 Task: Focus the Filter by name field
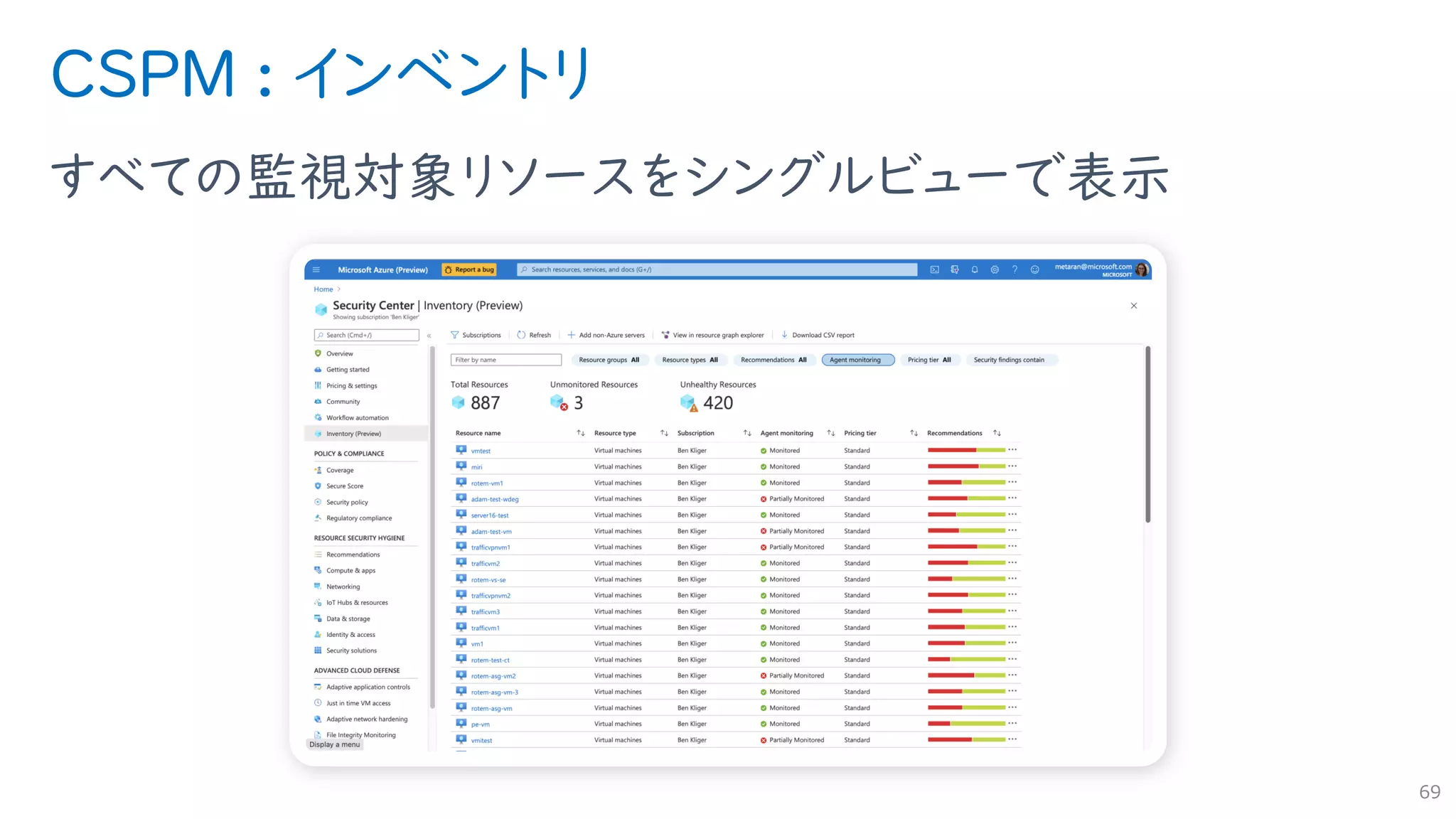[x=505, y=360]
